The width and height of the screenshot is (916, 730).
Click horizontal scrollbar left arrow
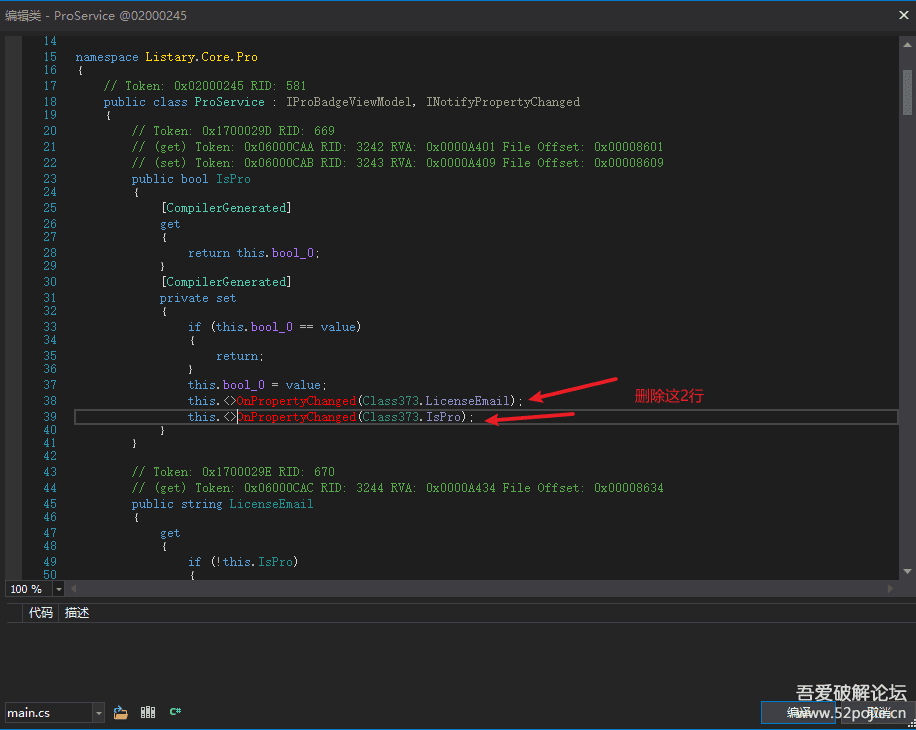pos(75,589)
